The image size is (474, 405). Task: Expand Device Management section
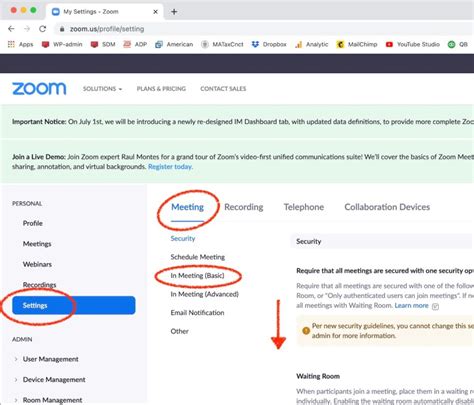tap(50, 380)
